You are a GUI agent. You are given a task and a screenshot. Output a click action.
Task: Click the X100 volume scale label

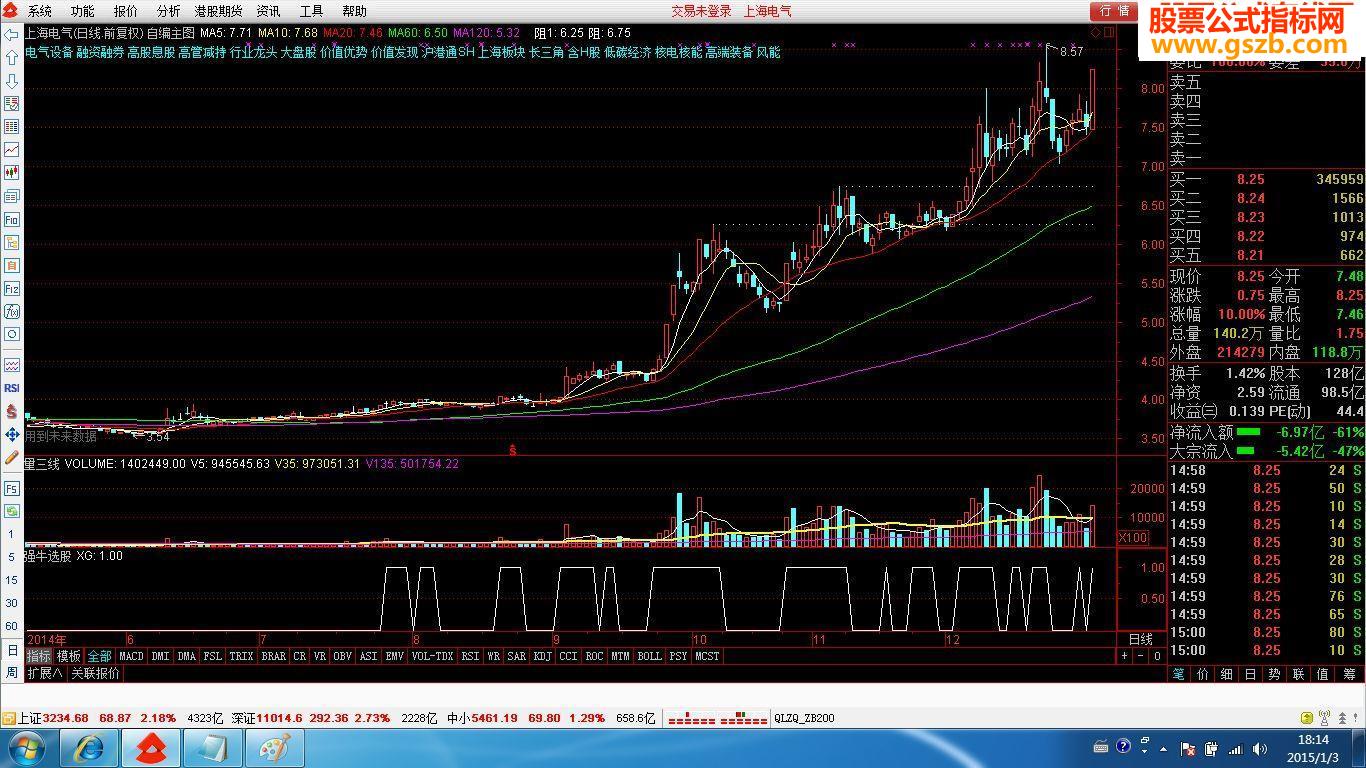click(1132, 538)
